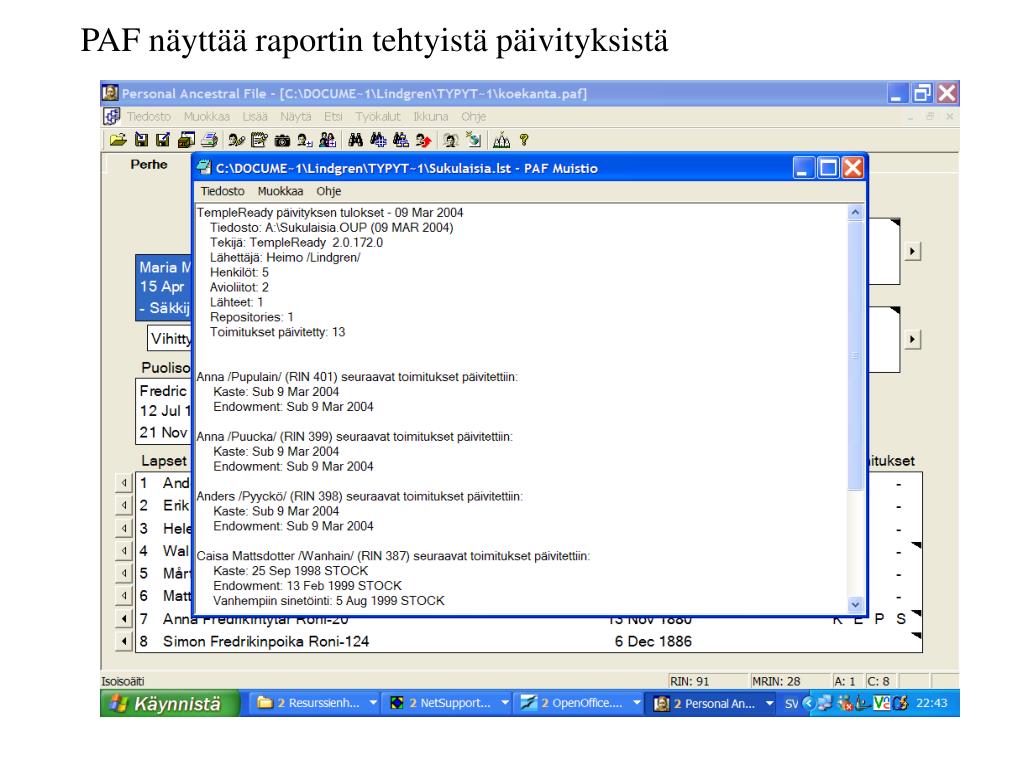Click the globe Web page toolbar icon

tap(473, 140)
